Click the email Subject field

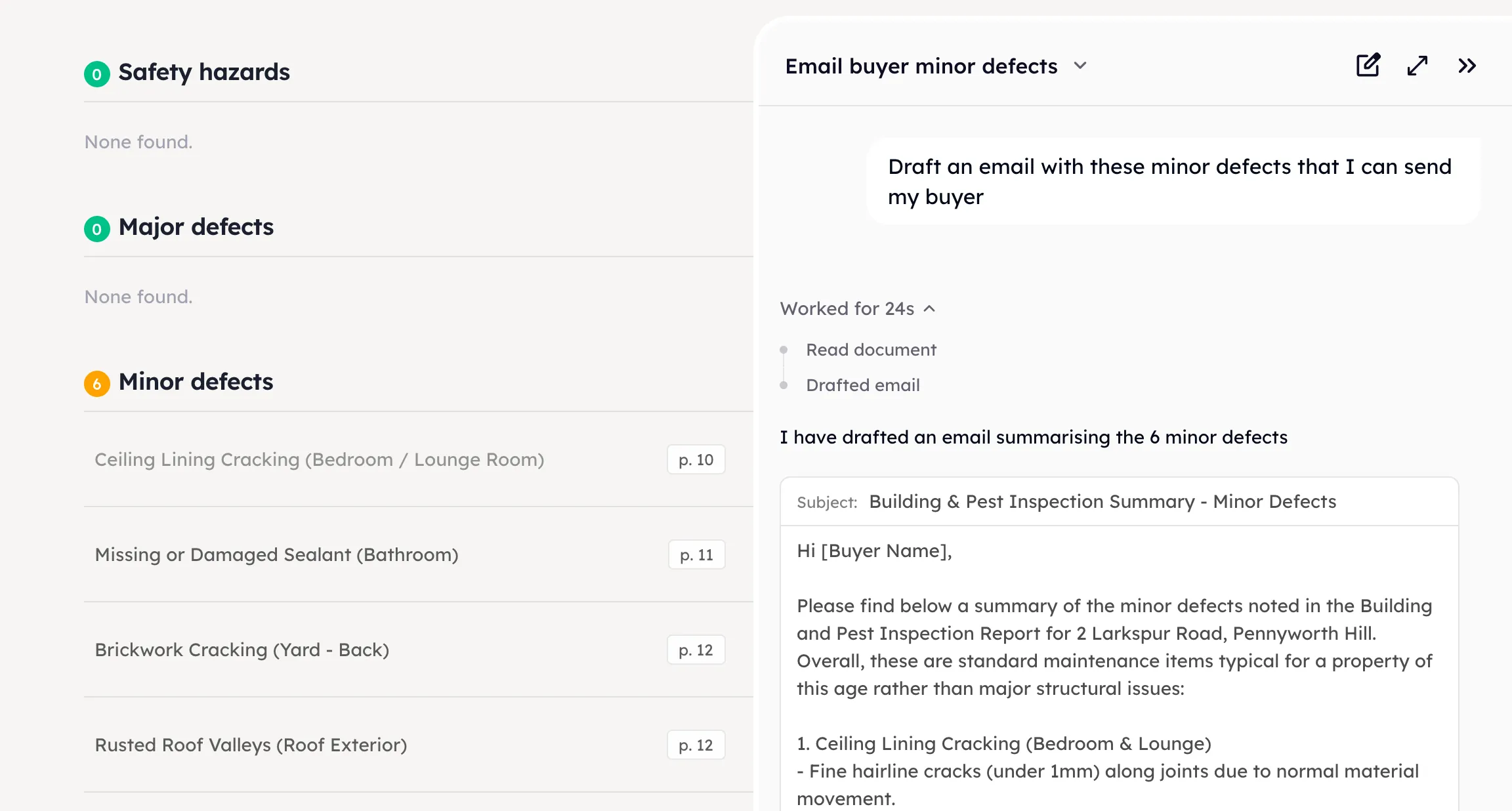(1119, 501)
